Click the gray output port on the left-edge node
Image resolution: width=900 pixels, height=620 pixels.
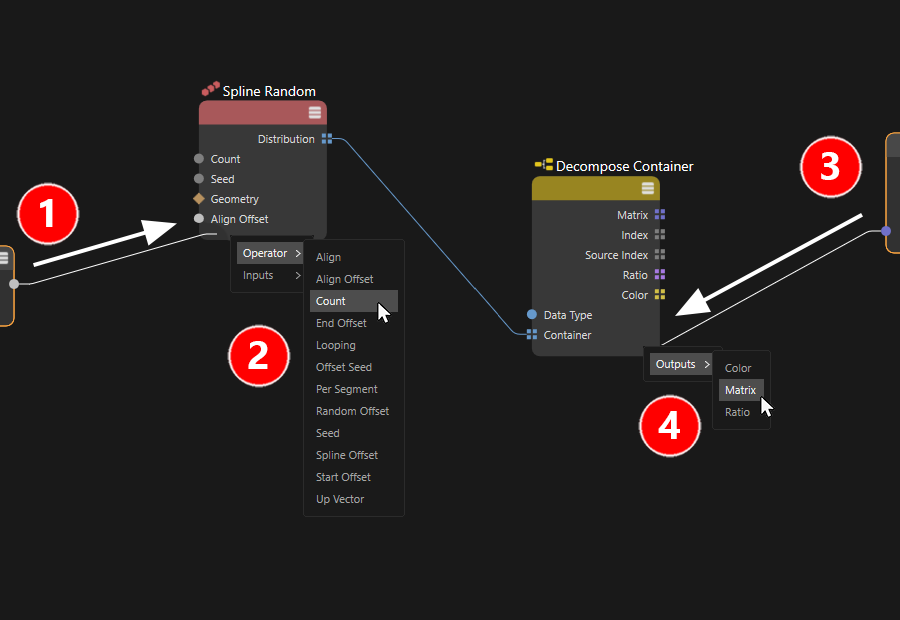14,284
